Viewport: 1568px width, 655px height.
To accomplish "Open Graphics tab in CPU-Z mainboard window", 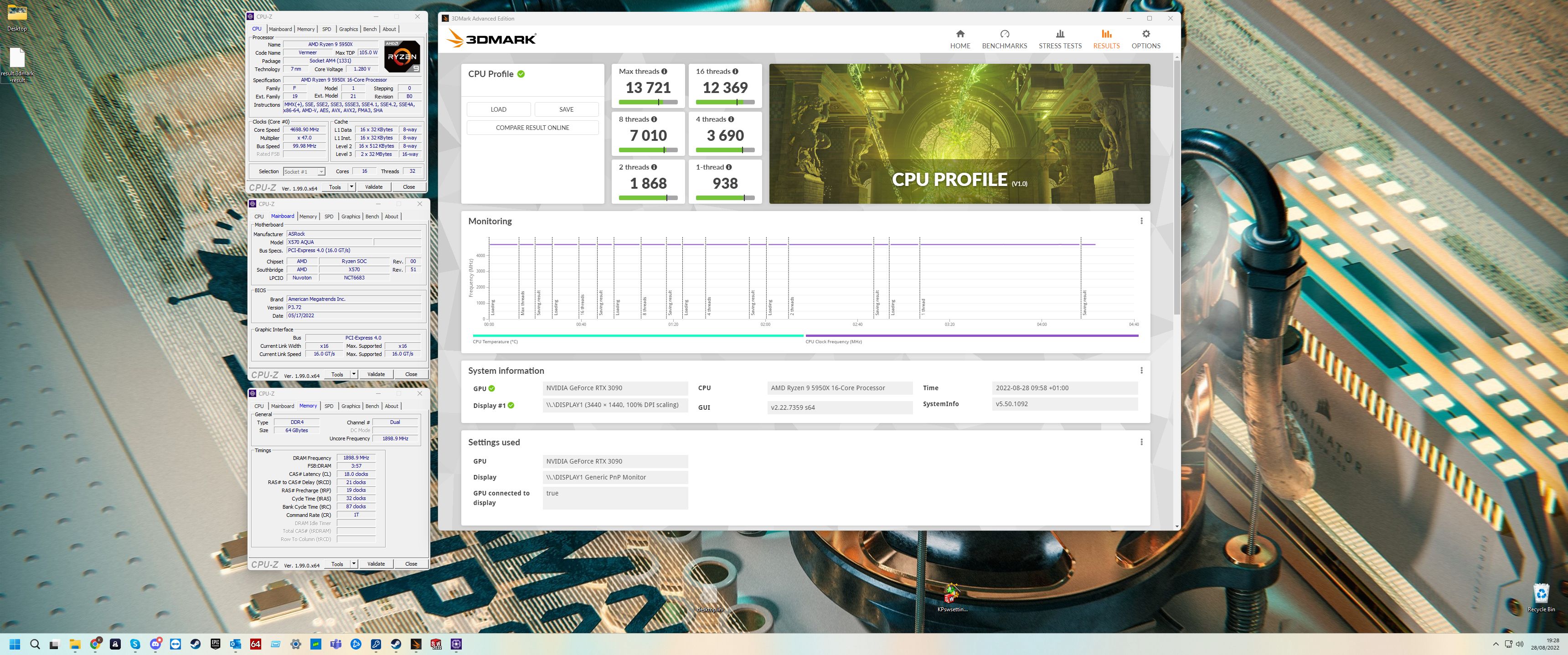I will pos(351,217).
